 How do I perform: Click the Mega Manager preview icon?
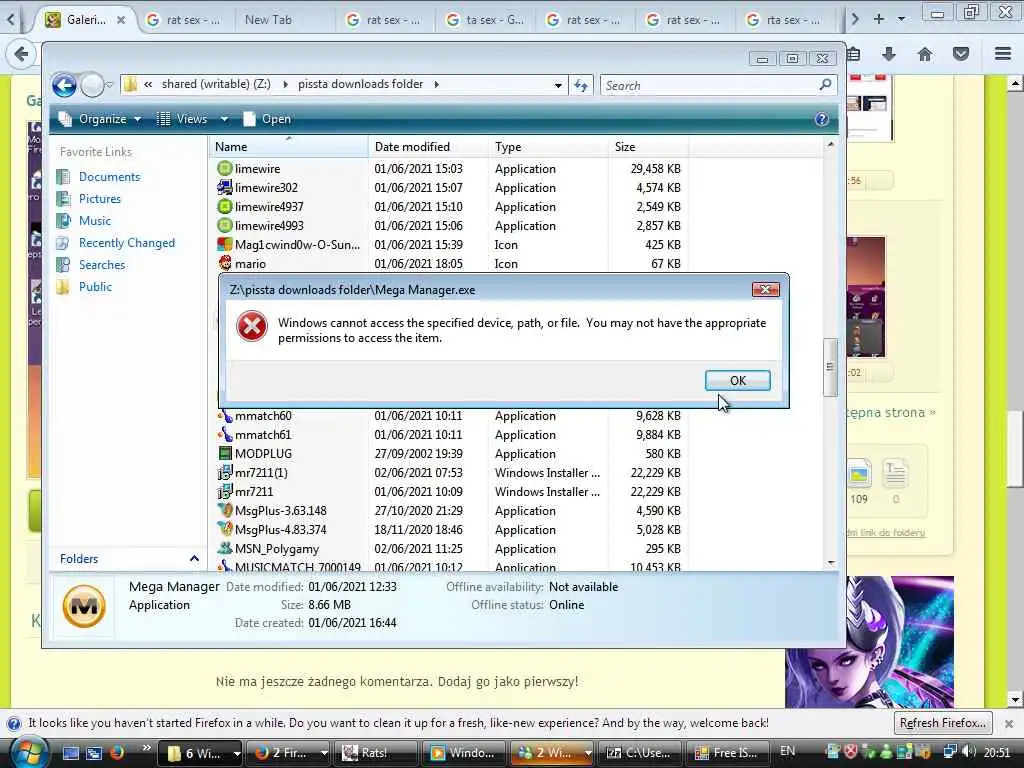(84, 606)
